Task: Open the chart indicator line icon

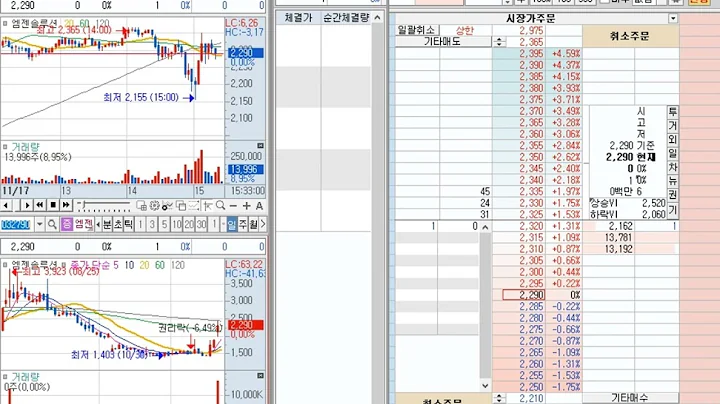Action: coord(168,206)
